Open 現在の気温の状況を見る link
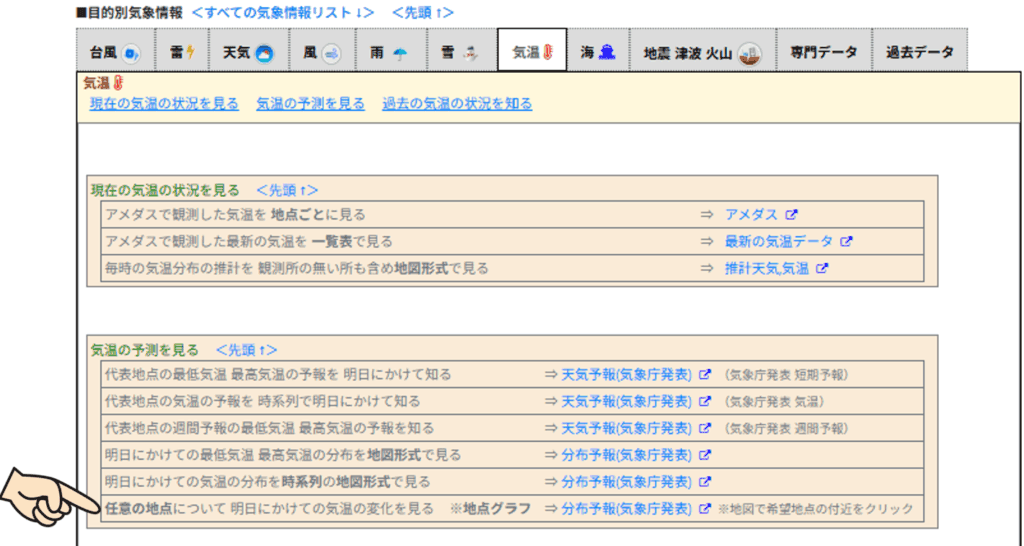This screenshot has width=1024, height=546. pyautogui.click(x=164, y=103)
